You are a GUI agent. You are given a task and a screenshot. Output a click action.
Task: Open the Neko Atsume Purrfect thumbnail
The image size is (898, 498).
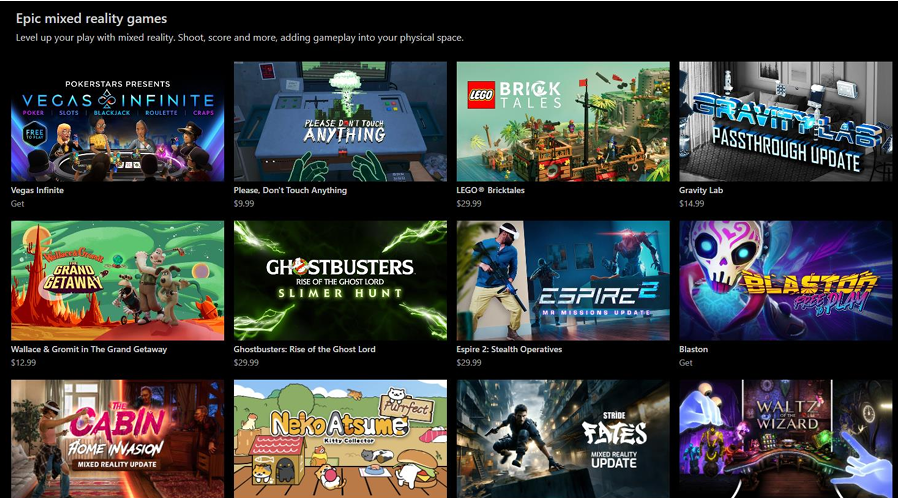(x=340, y=439)
